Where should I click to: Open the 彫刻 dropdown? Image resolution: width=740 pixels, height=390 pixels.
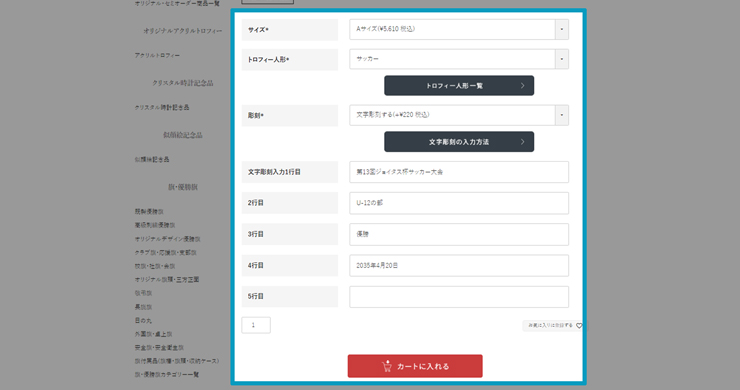pyautogui.click(x=459, y=115)
